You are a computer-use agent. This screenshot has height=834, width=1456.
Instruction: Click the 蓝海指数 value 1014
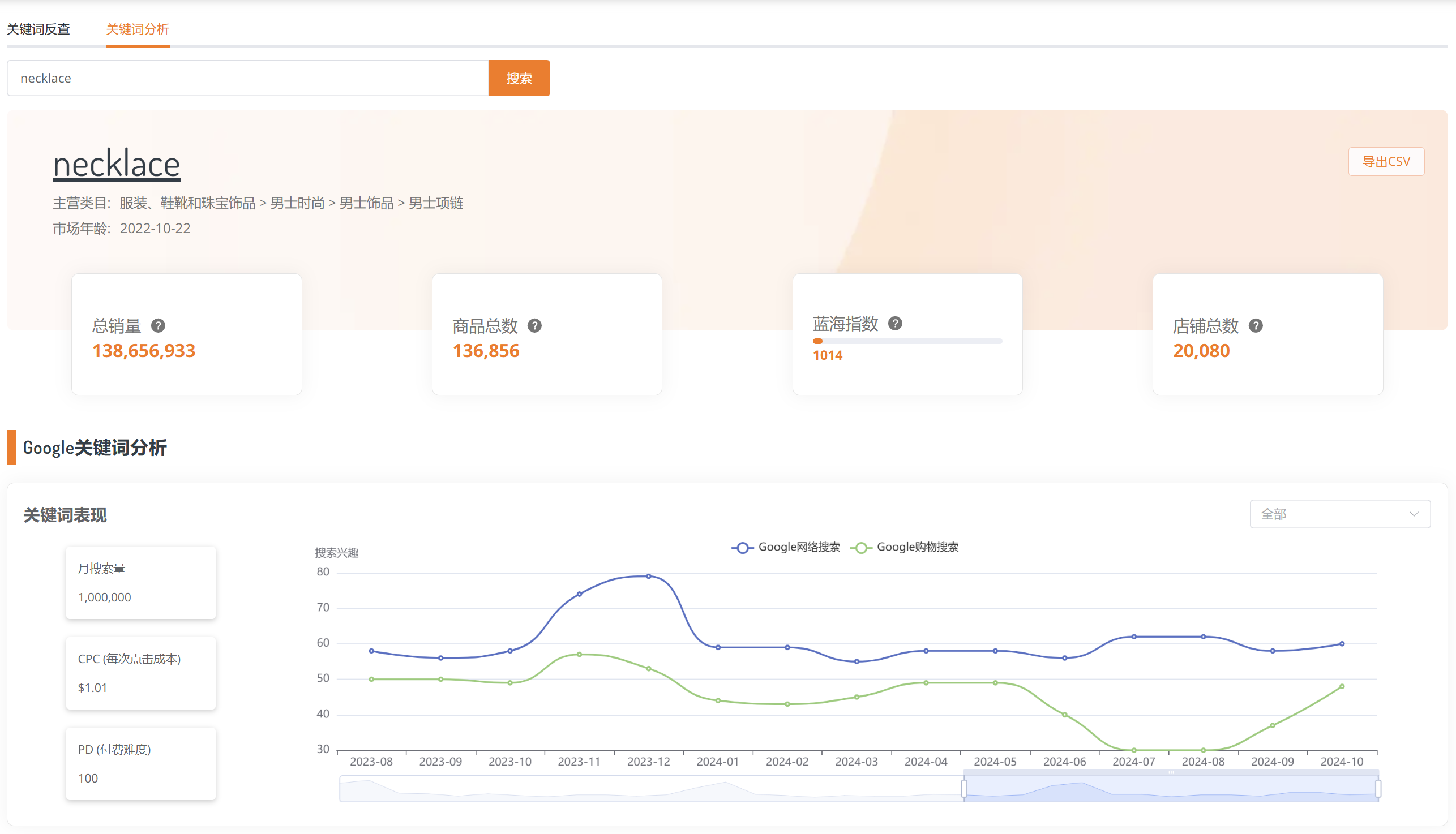828,355
